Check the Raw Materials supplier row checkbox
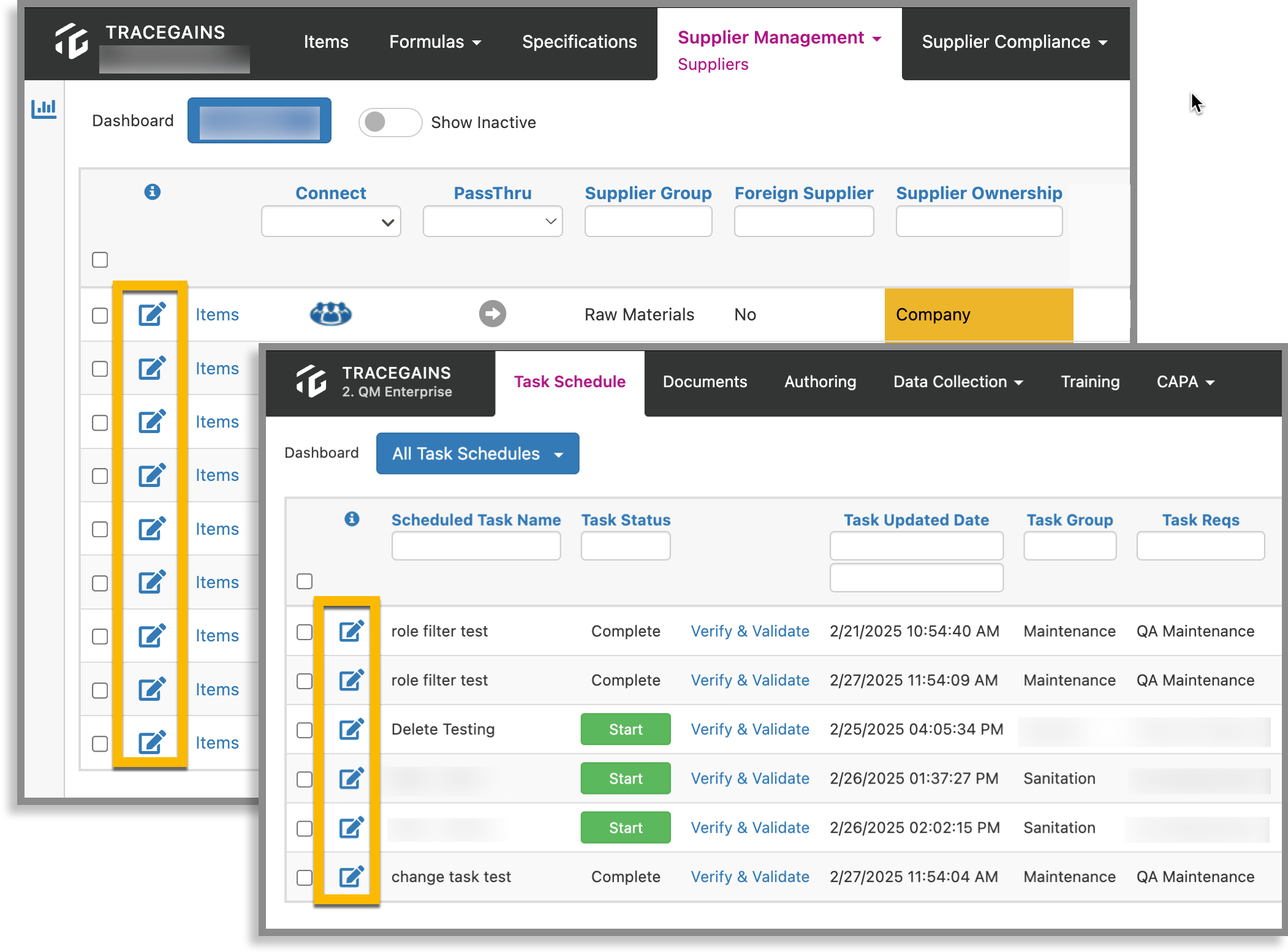 point(100,315)
